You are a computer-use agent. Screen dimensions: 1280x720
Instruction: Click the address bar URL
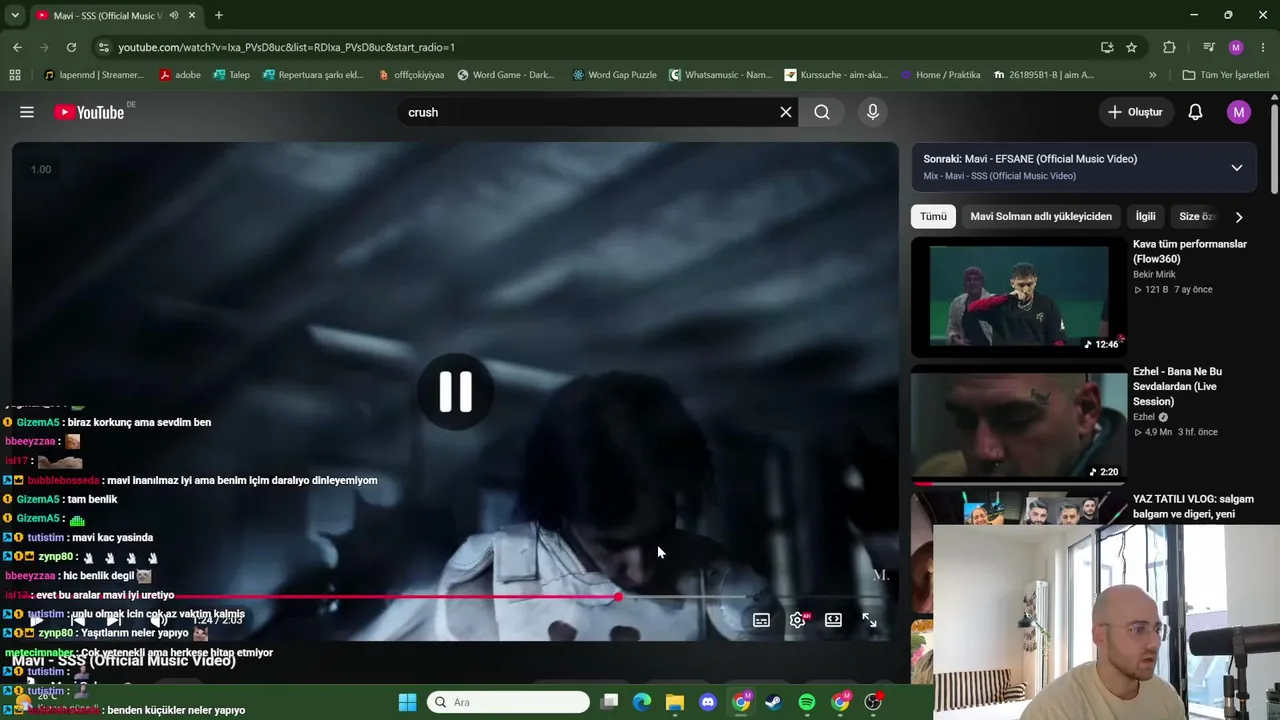(286, 47)
